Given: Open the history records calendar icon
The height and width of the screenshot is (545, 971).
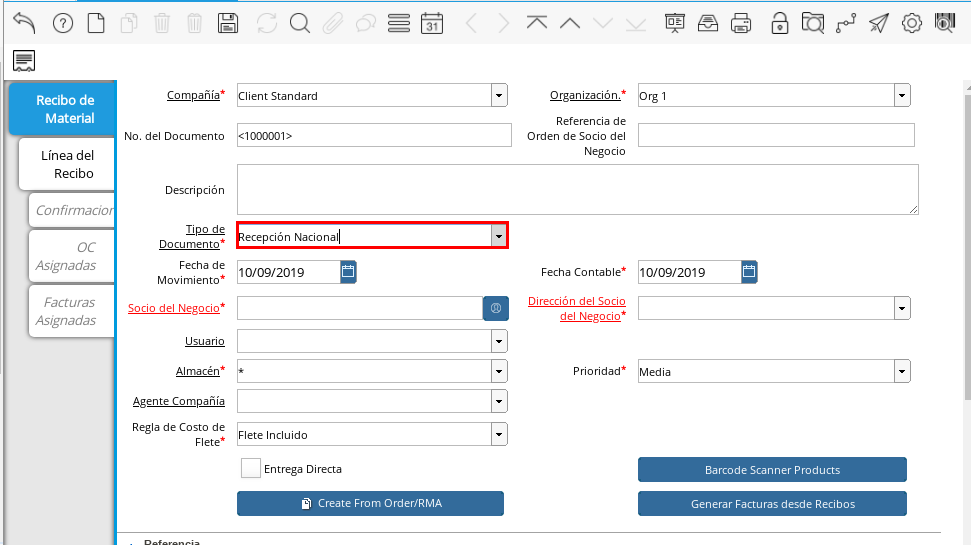Looking at the screenshot, I should point(431,23).
